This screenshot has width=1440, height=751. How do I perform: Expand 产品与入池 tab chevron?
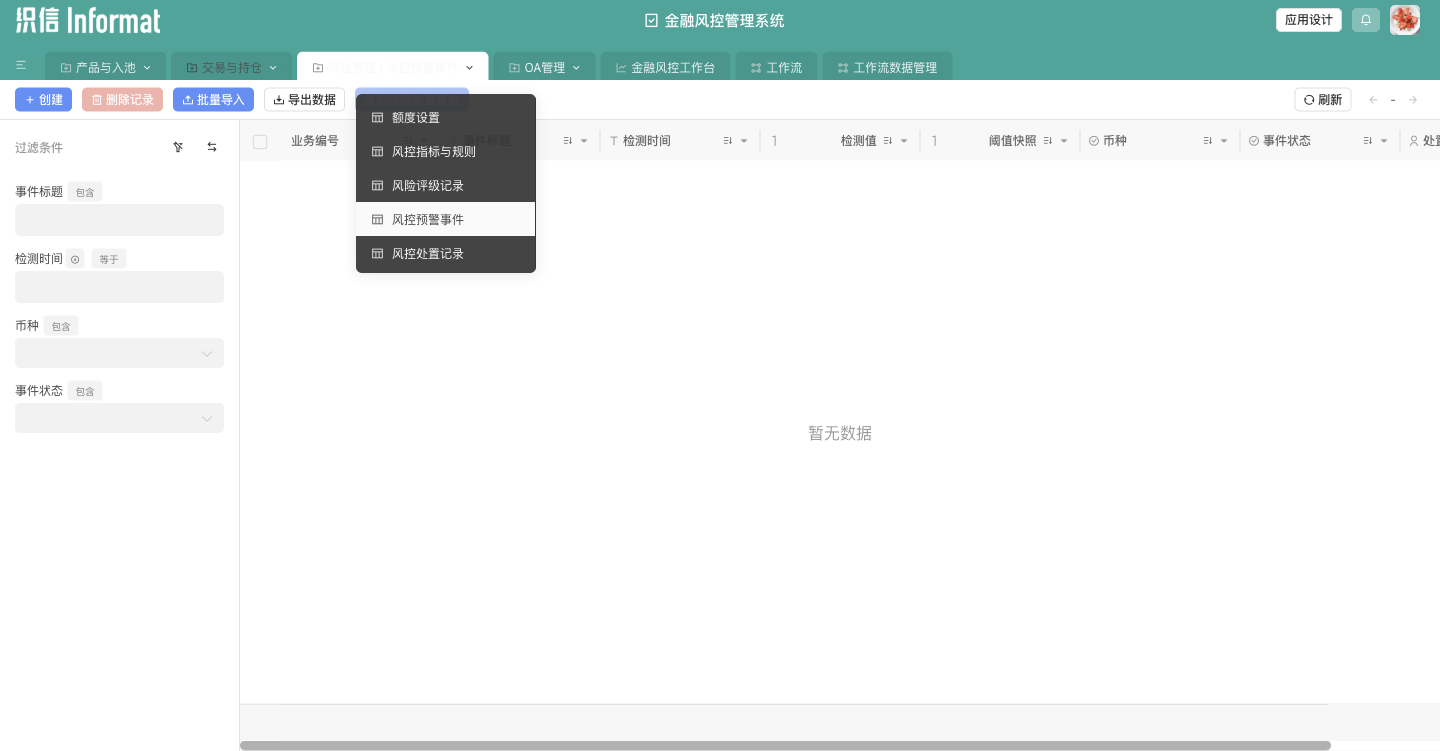pos(147,68)
